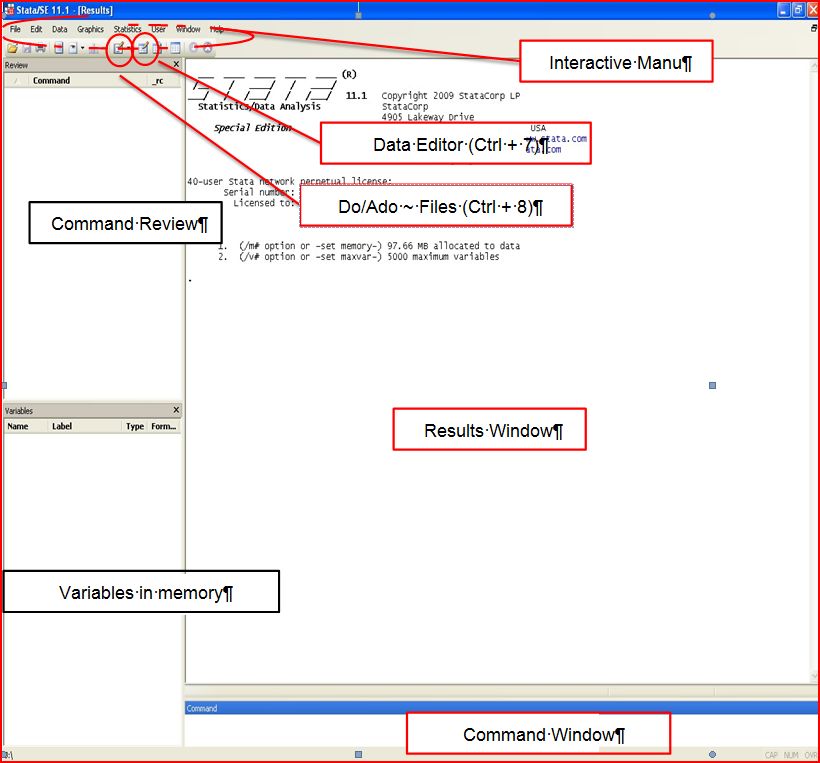Click the Break toolbar icon
The width and height of the screenshot is (820, 763).
click(208, 48)
